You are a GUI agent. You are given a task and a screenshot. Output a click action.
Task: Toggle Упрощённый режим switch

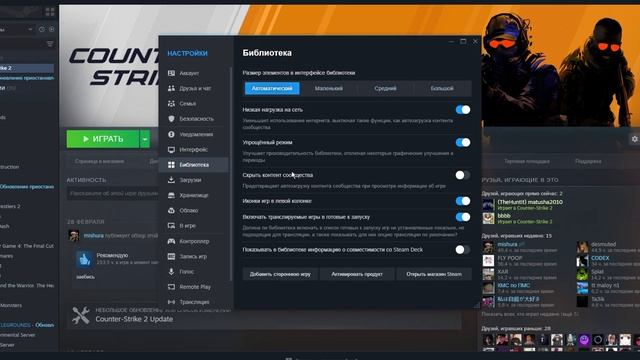click(462, 142)
